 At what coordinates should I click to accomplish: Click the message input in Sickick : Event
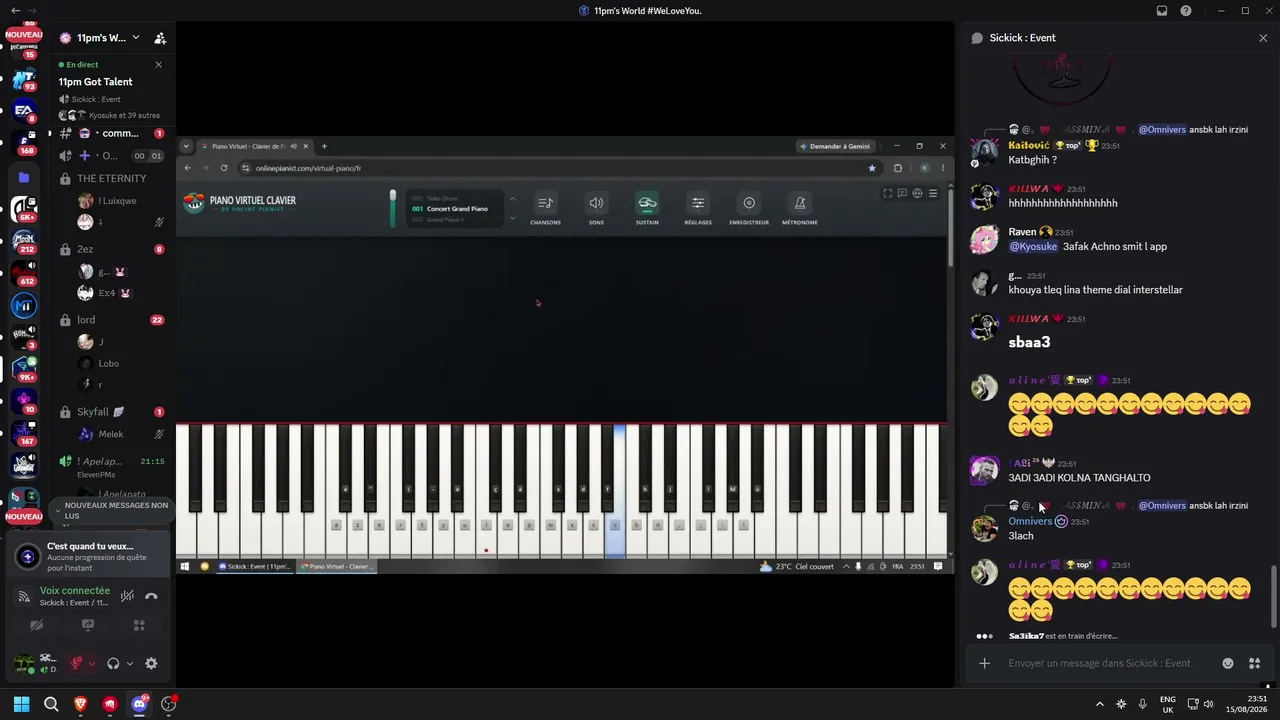coord(1110,663)
